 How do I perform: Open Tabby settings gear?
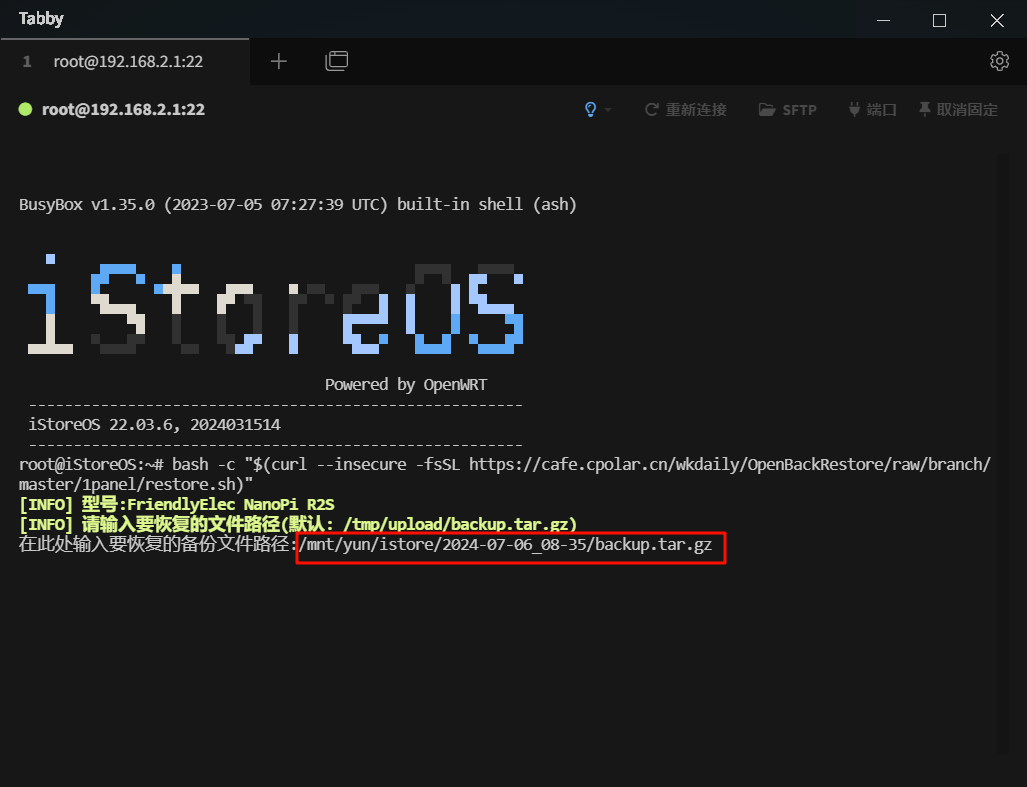pyautogui.click(x=999, y=61)
